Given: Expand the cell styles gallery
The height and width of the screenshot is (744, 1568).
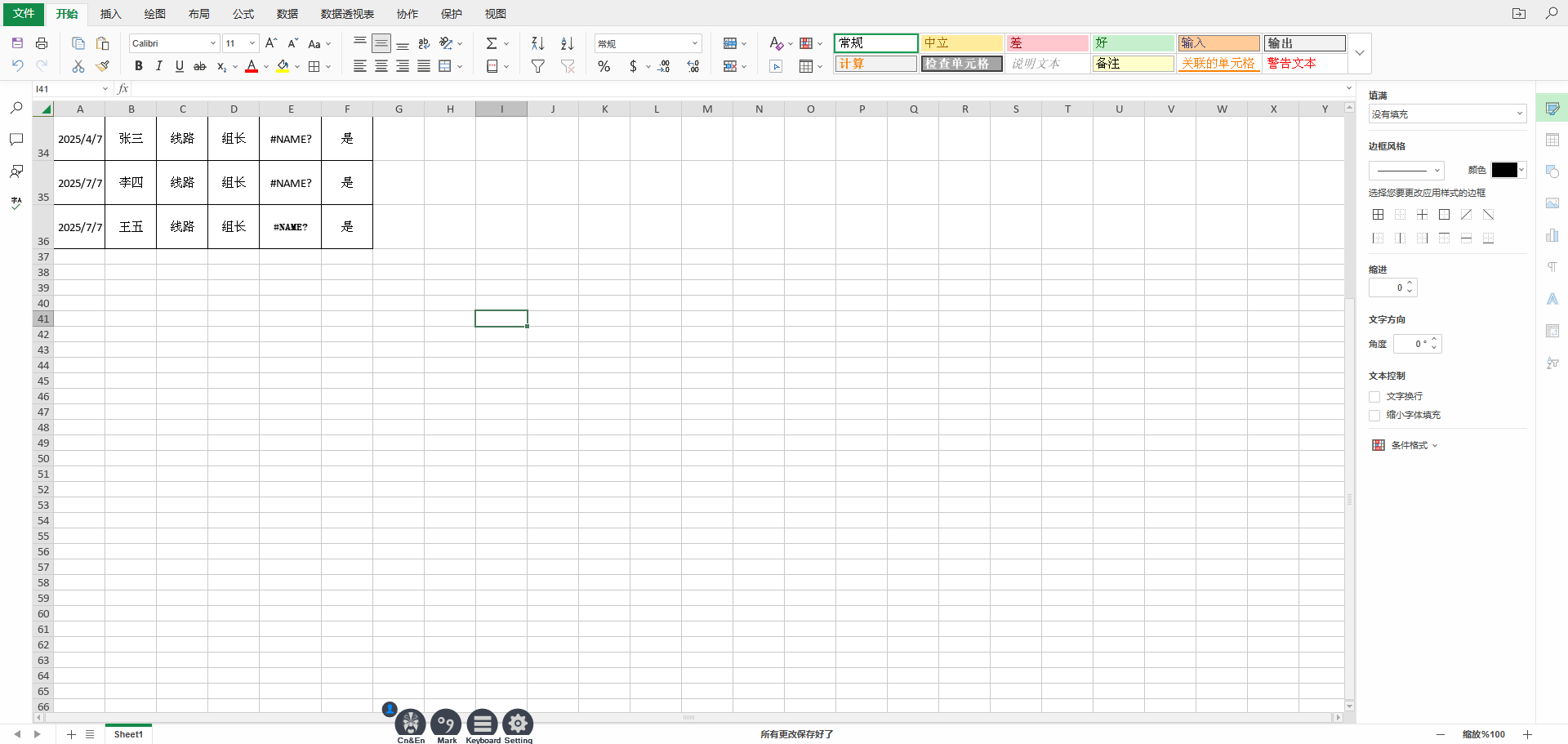Looking at the screenshot, I should point(1360,53).
